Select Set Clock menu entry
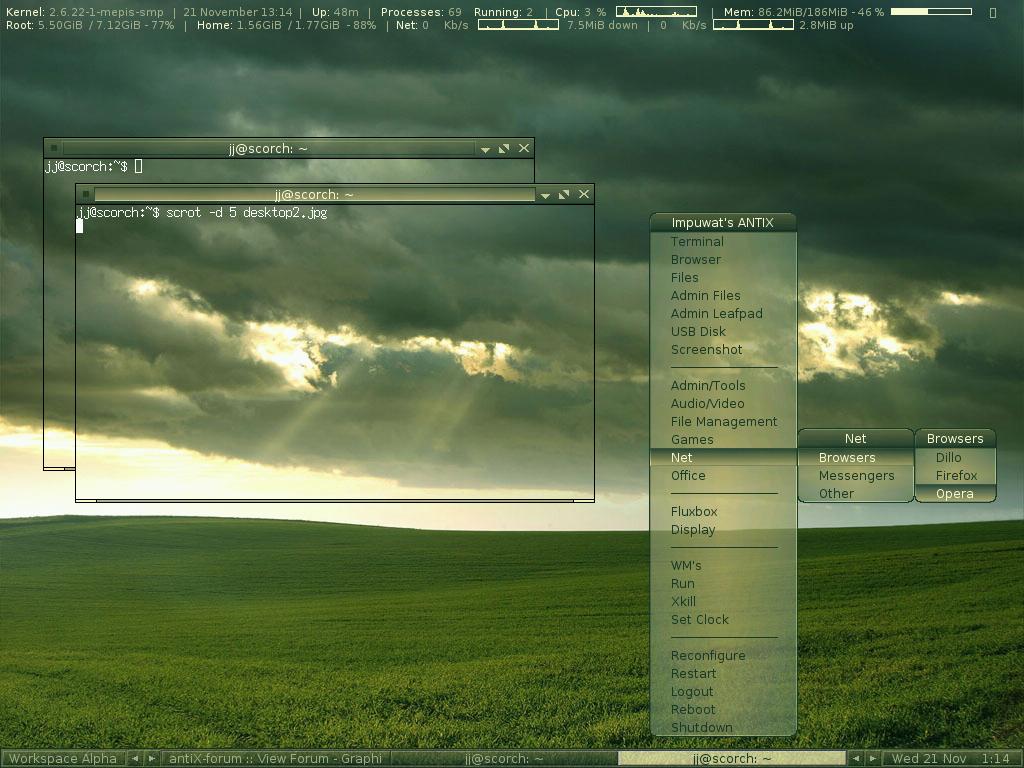The height and width of the screenshot is (768, 1024). (724, 620)
